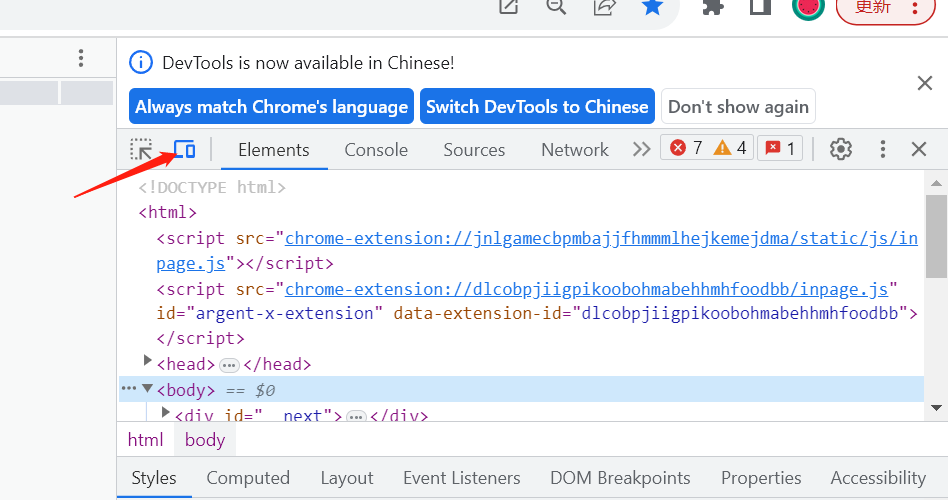Open DevTools three-dot customize menu
Screen dimensions: 948x500
tap(882, 149)
